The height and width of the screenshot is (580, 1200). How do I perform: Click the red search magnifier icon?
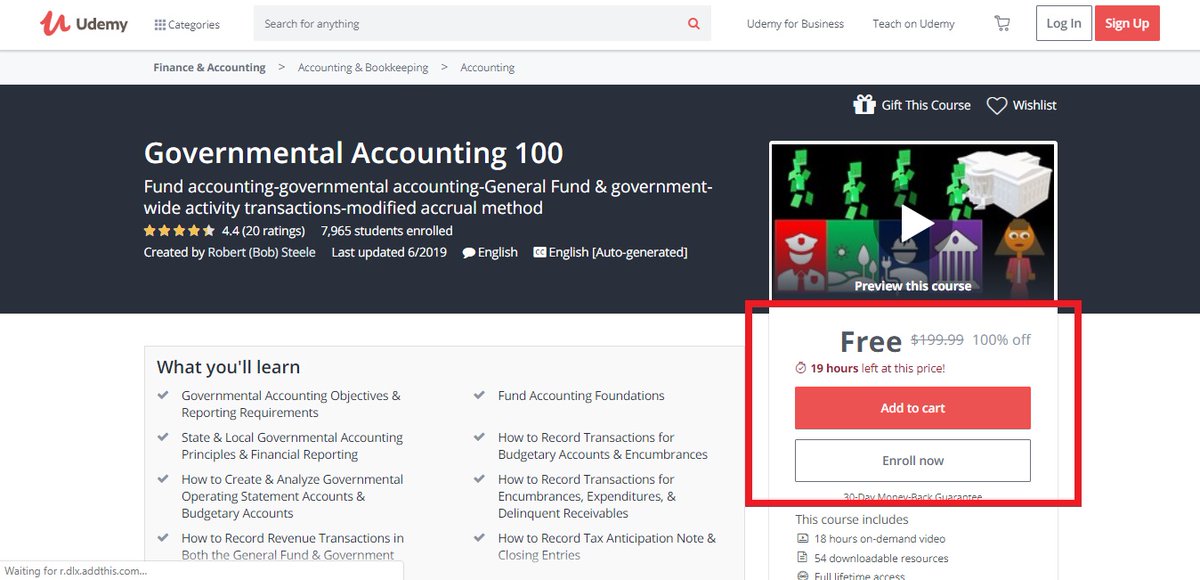pyautogui.click(x=694, y=24)
